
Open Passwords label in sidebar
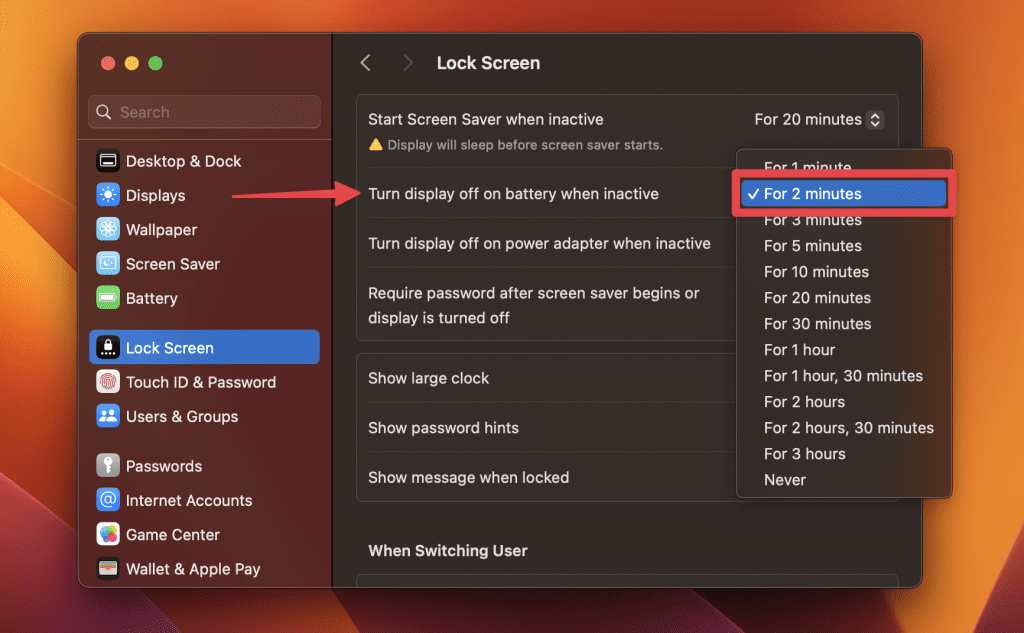(164, 466)
